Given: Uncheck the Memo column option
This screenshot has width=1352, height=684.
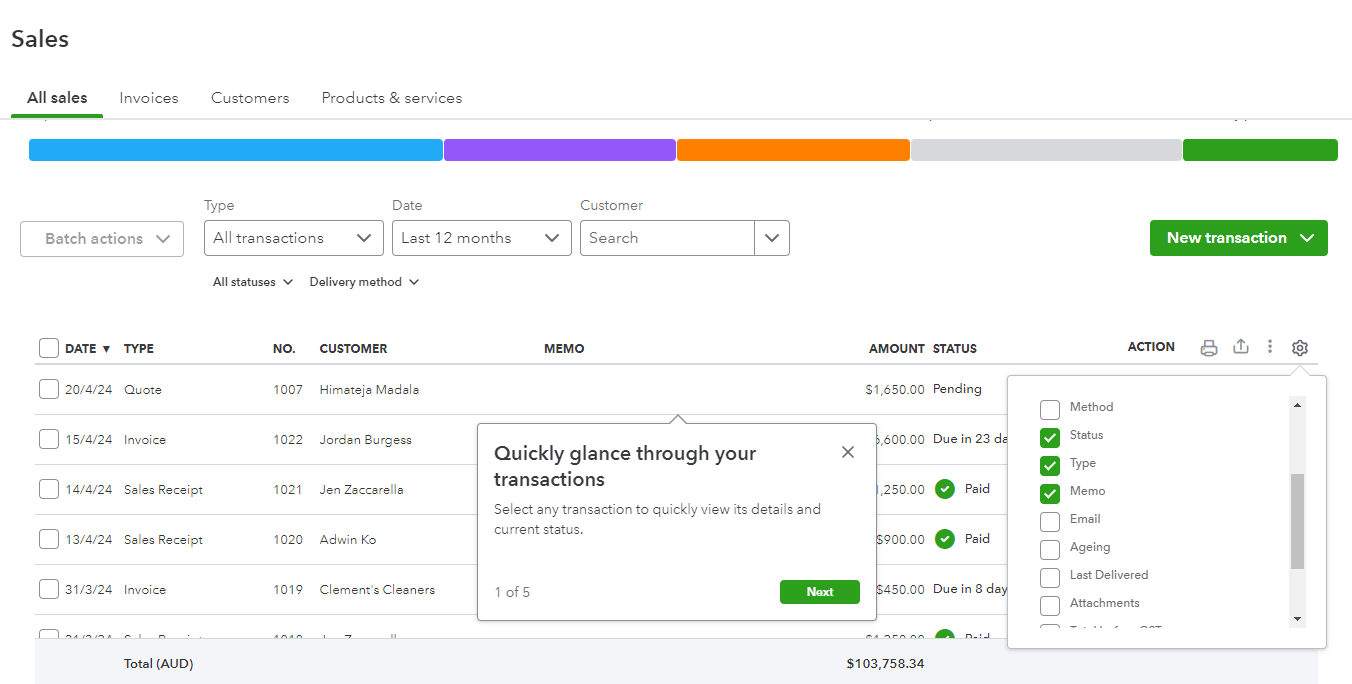Looking at the screenshot, I should (x=1050, y=491).
